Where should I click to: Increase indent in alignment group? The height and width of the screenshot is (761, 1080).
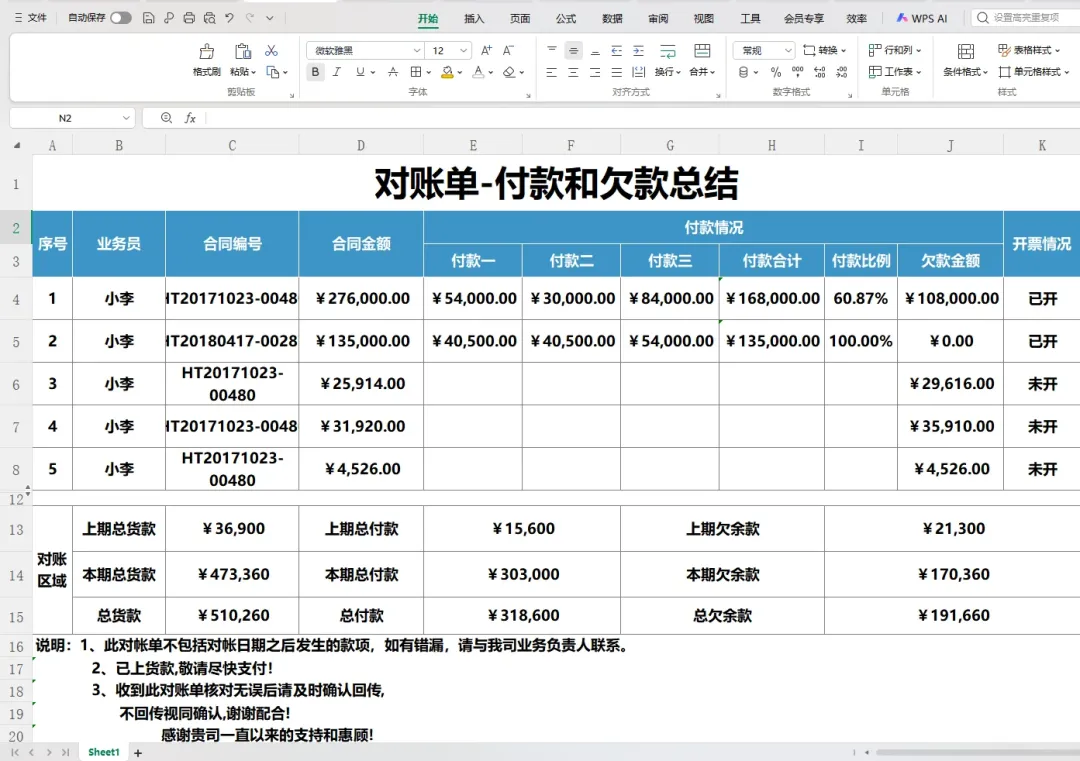[x=638, y=50]
